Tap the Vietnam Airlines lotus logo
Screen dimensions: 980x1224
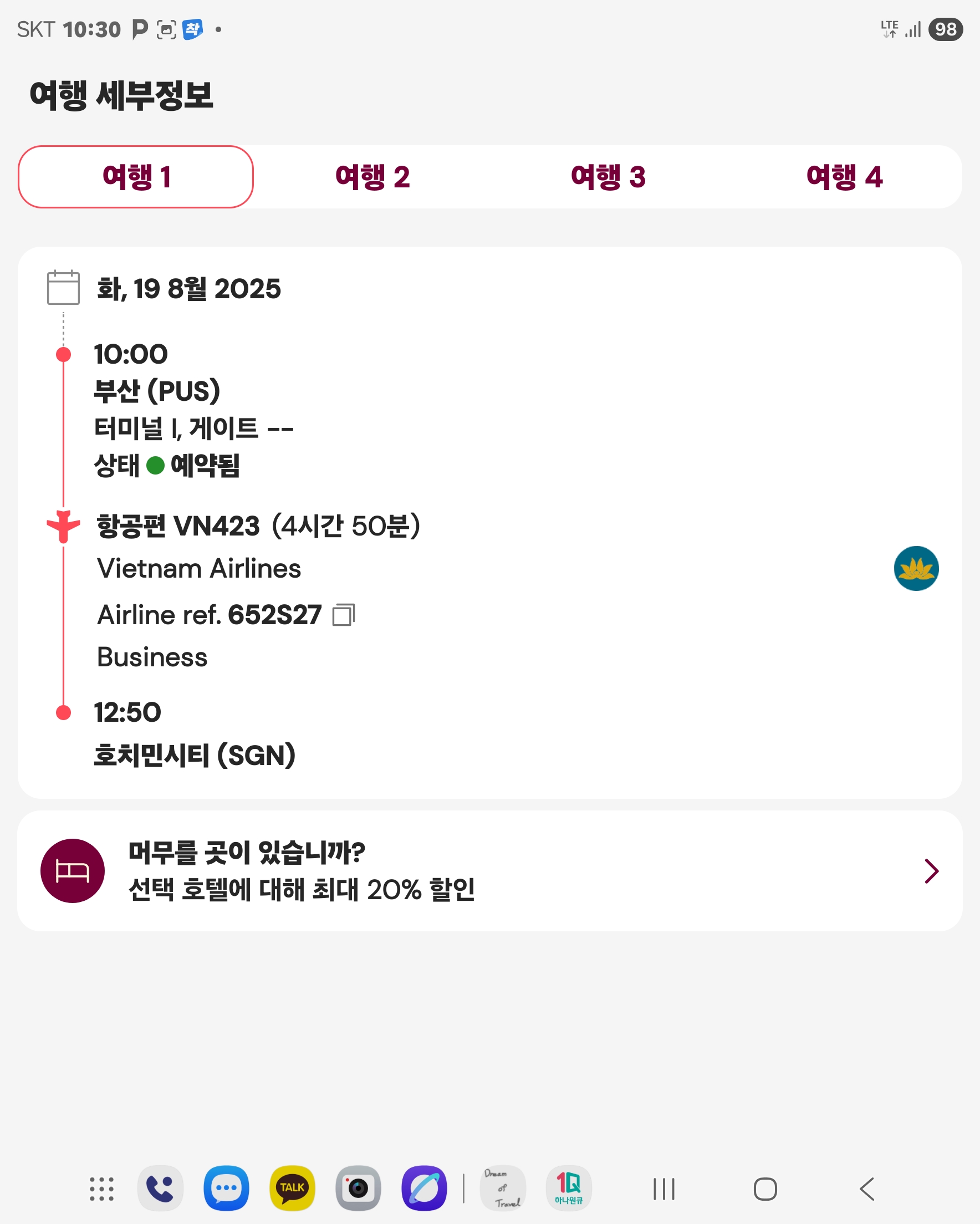pos(915,568)
